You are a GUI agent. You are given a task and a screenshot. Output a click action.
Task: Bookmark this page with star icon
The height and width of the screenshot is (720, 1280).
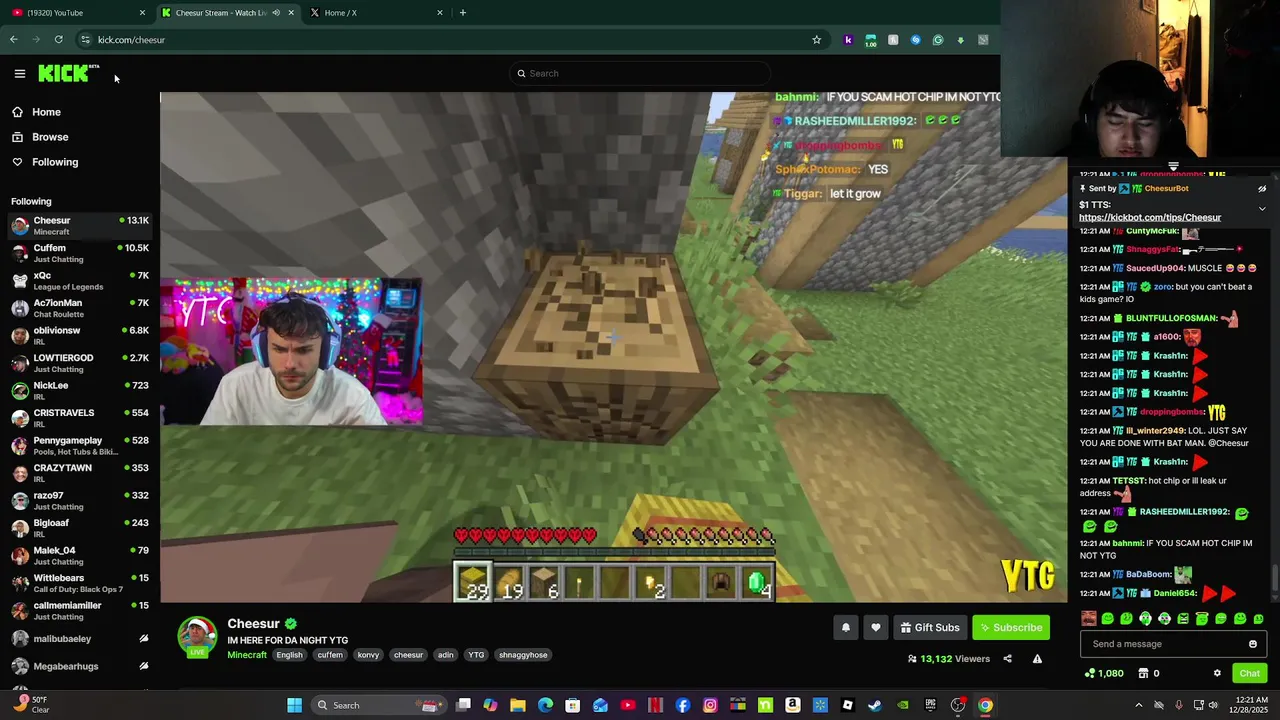pos(816,40)
